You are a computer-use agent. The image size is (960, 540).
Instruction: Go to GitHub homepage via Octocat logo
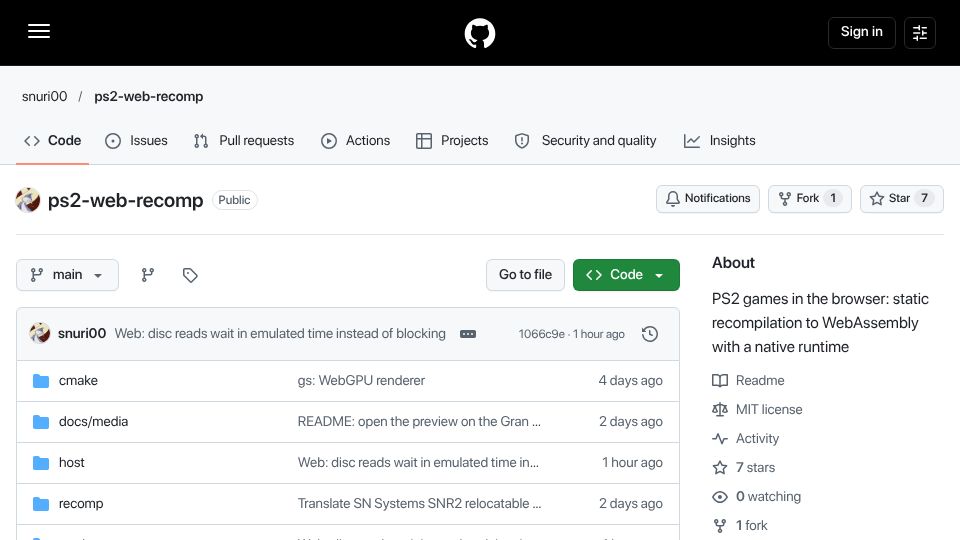(x=479, y=33)
